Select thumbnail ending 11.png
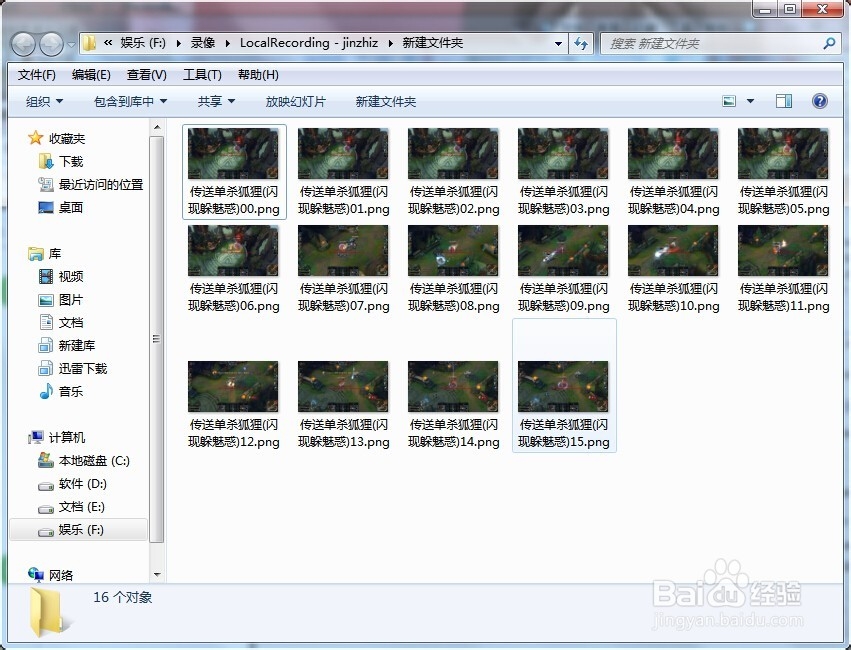This screenshot has height=650, width=851. [783, 251]
